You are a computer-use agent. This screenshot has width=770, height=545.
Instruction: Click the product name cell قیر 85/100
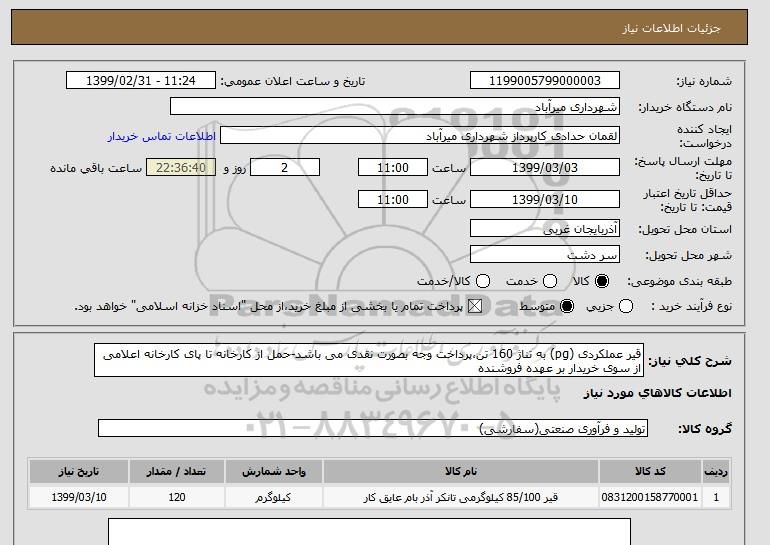461,497
